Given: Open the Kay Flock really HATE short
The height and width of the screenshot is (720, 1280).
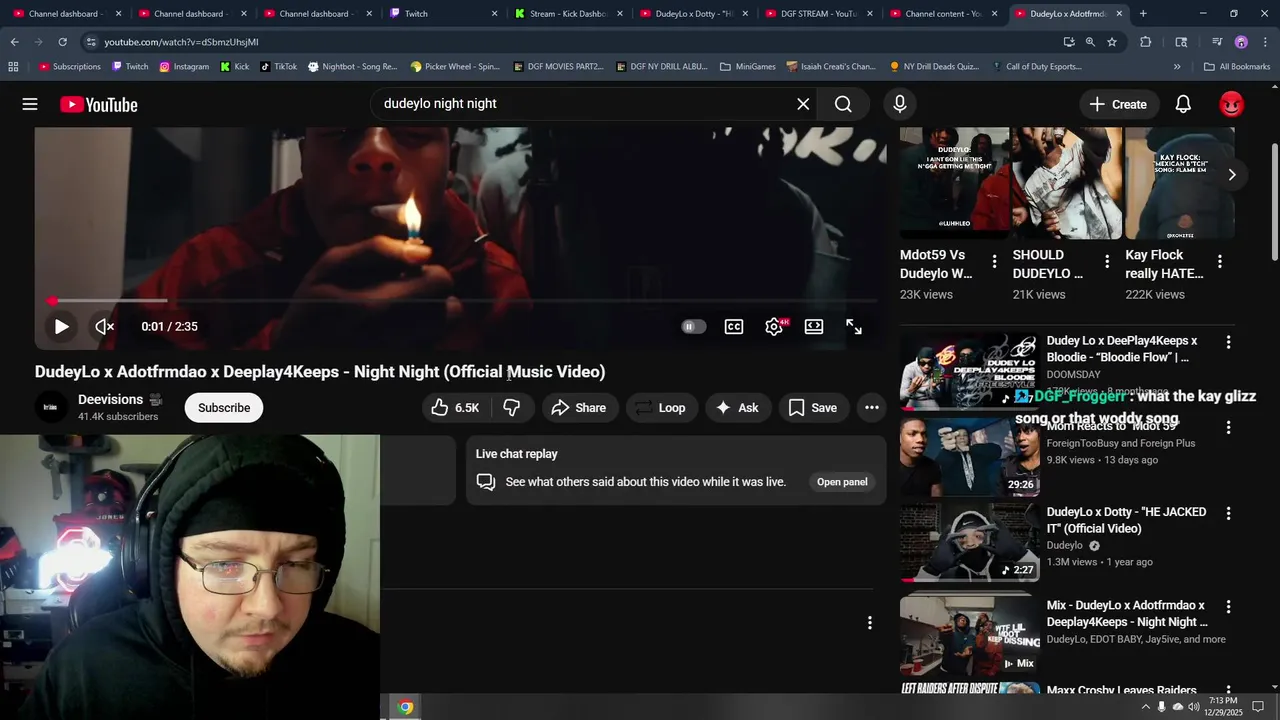Looking at the screenshot, I should click(x=1179, y=183).
